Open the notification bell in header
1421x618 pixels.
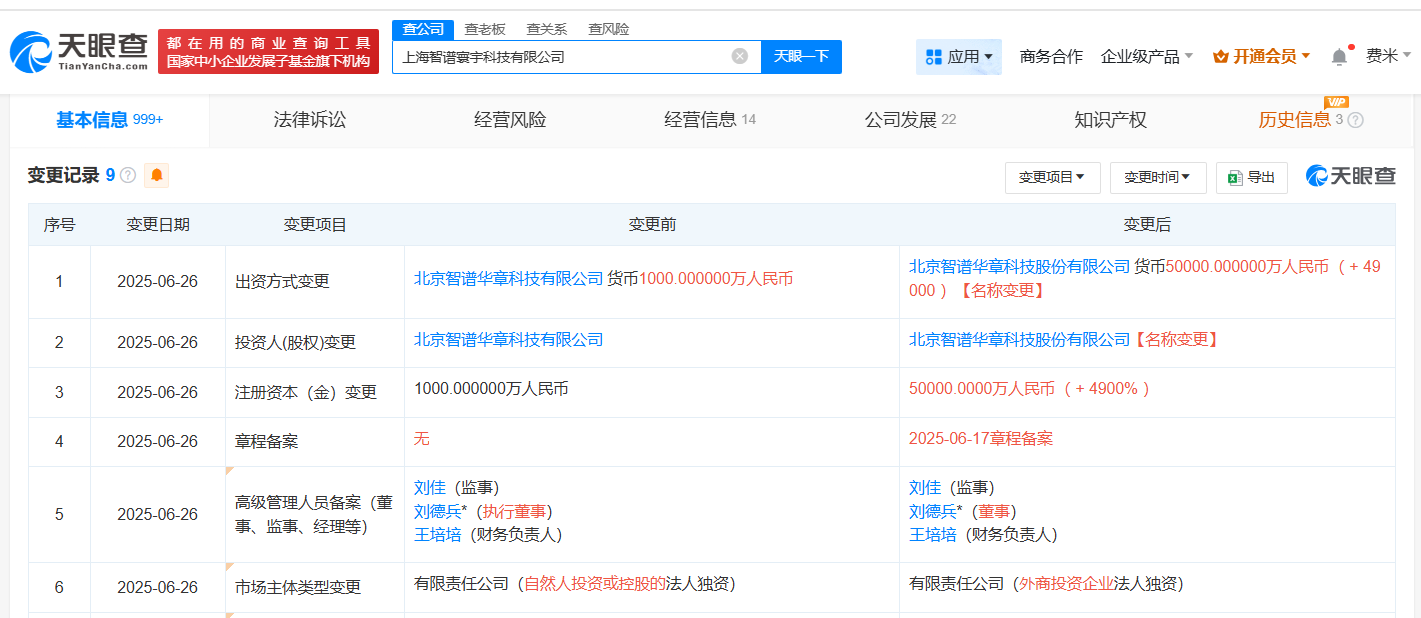click(1339, 57)
